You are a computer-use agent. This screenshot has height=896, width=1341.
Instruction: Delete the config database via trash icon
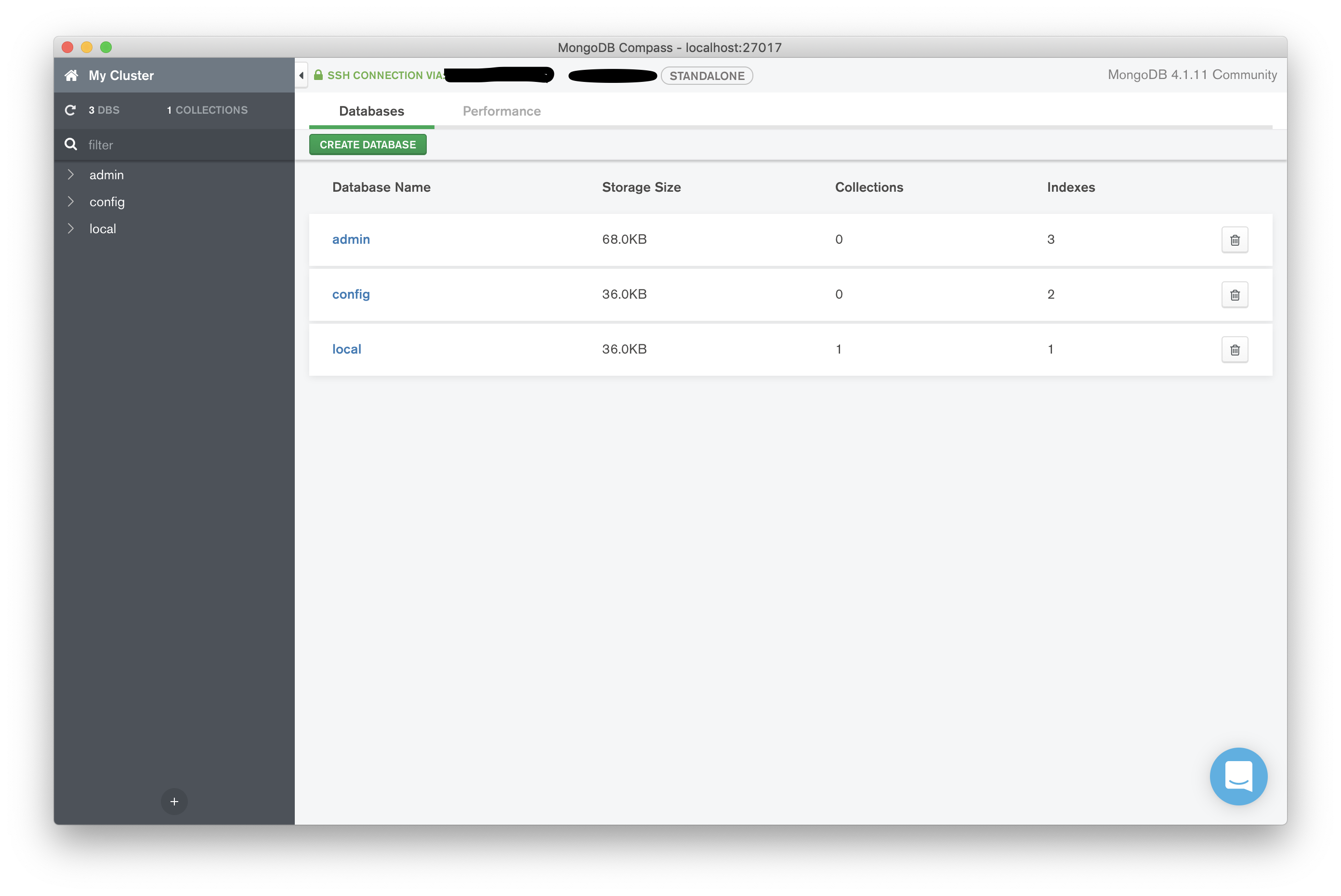(1235, 295)
